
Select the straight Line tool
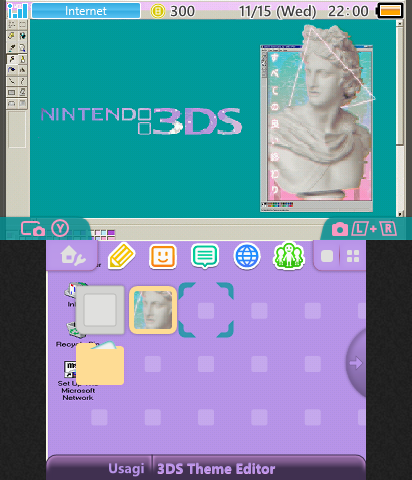point(12,81)
